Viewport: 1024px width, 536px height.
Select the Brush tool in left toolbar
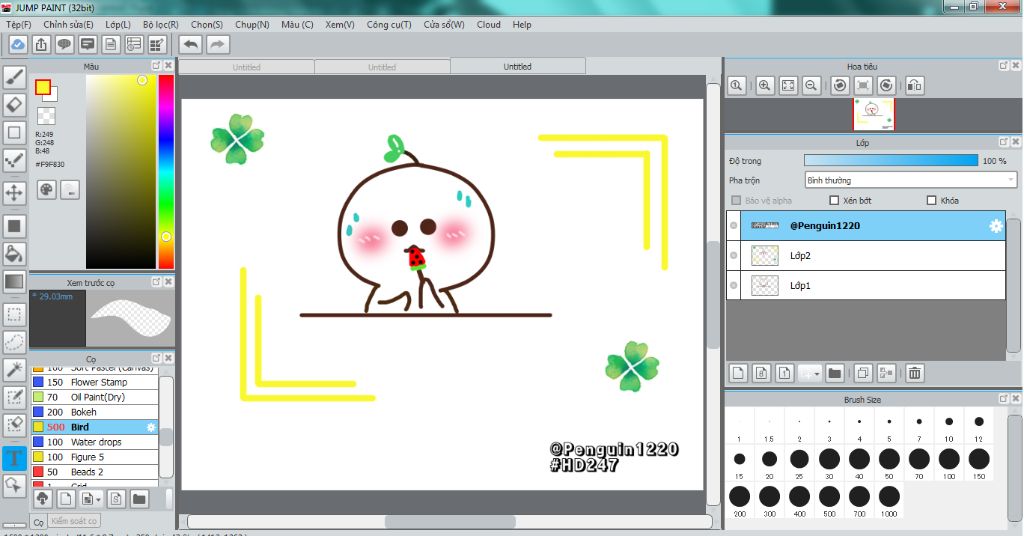[x=14, y=77]
